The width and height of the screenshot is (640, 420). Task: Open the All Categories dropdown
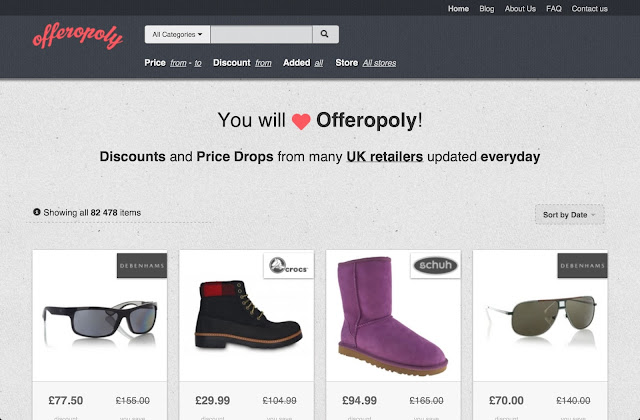pyautogui.click(x=177, y=34)
